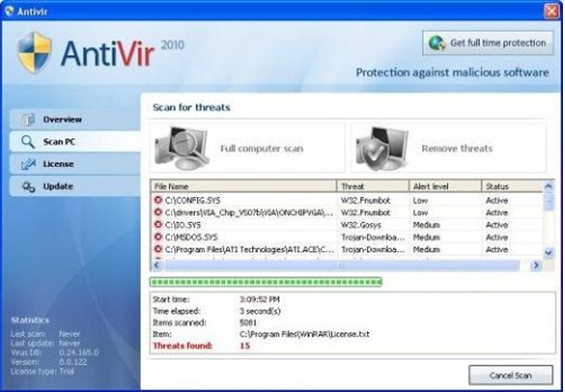Click red threat icon beside C:\MSDOS.SYS
Image resolution: width=565 pixels, height=392 pixels.
click(x=158, y=237)
